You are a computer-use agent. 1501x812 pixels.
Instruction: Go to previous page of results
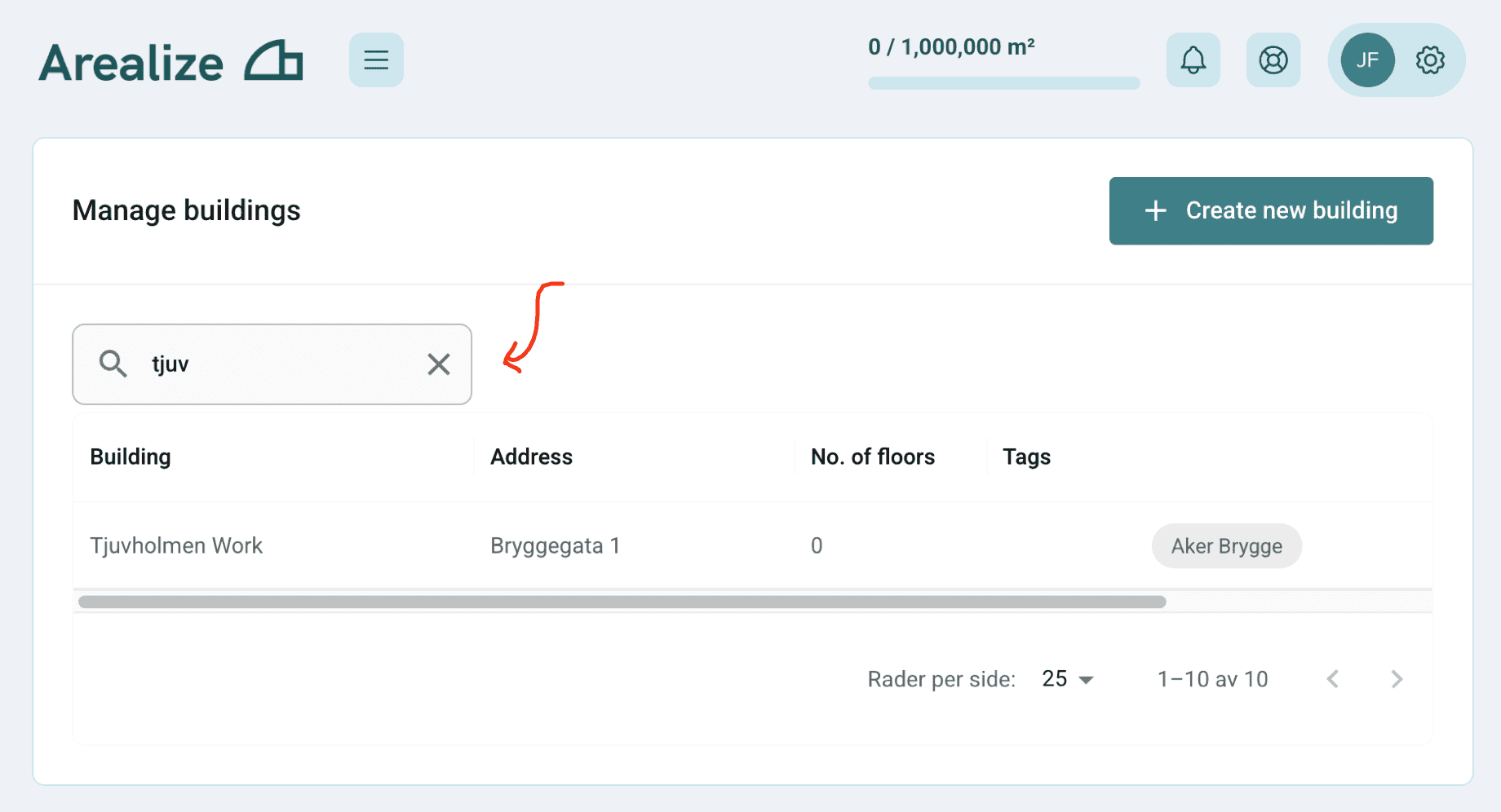1333,679
